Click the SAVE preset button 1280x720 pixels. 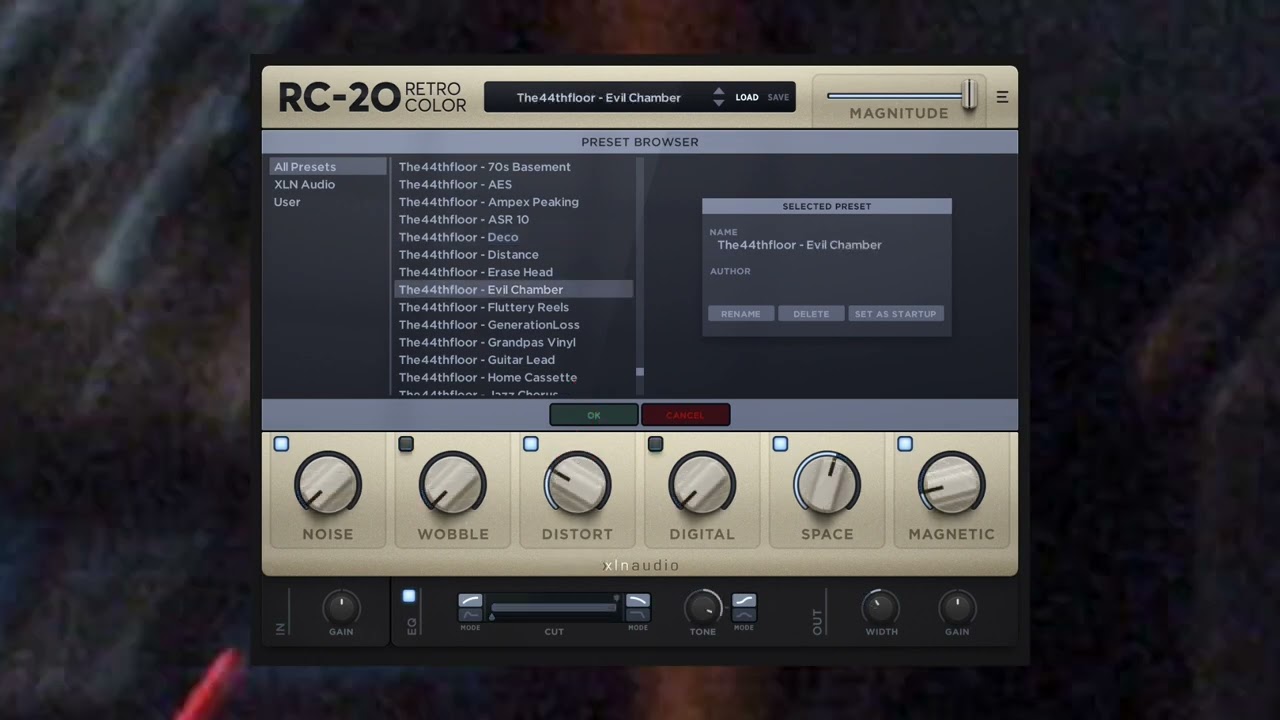click(778, 98)
